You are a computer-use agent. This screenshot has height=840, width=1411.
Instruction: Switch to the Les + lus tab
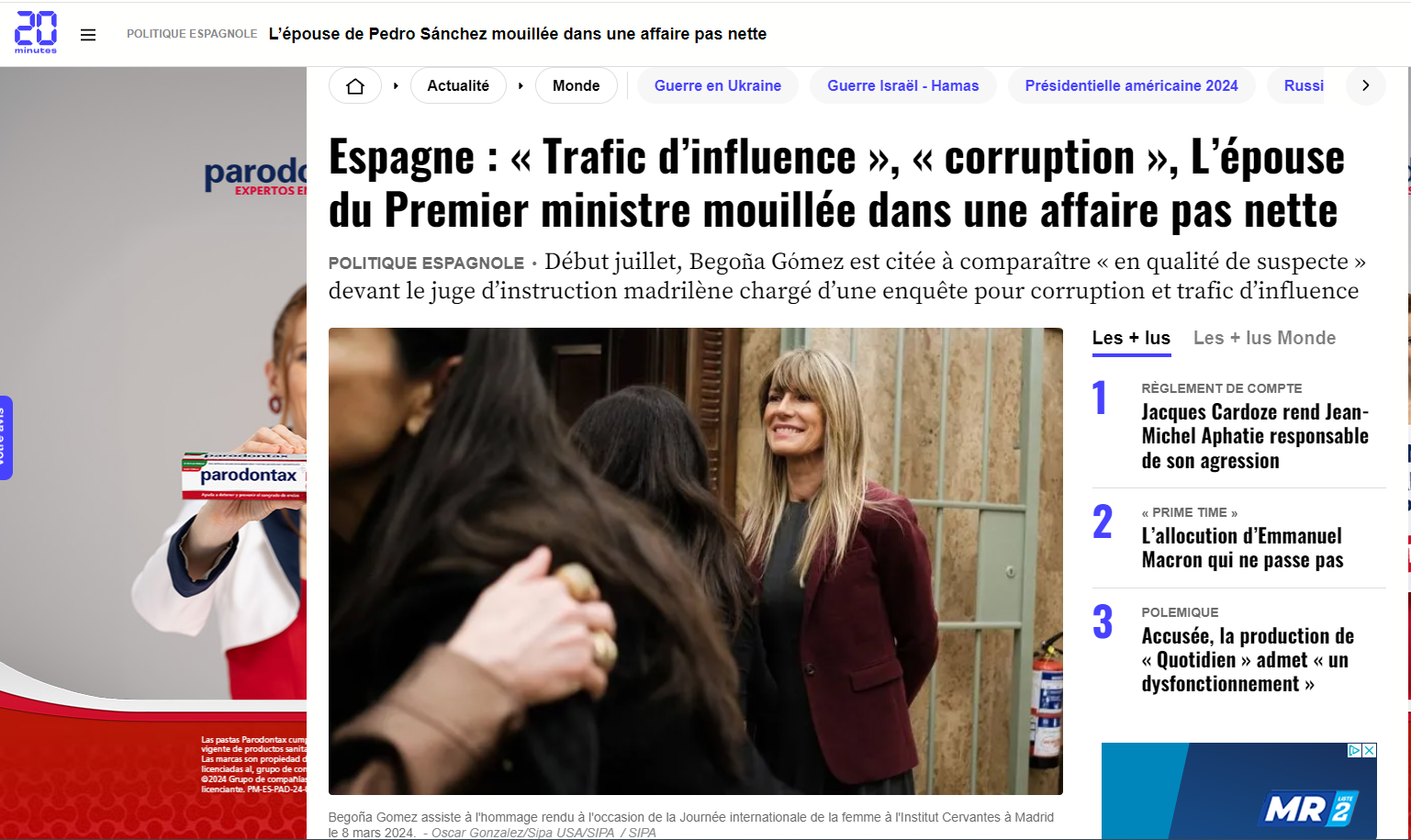pyautogui.click(x=1131, y=338)
